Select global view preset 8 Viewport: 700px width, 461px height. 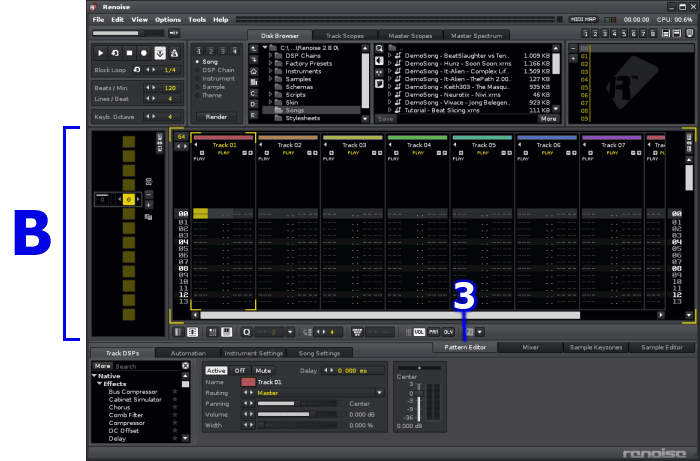[653, 33]
